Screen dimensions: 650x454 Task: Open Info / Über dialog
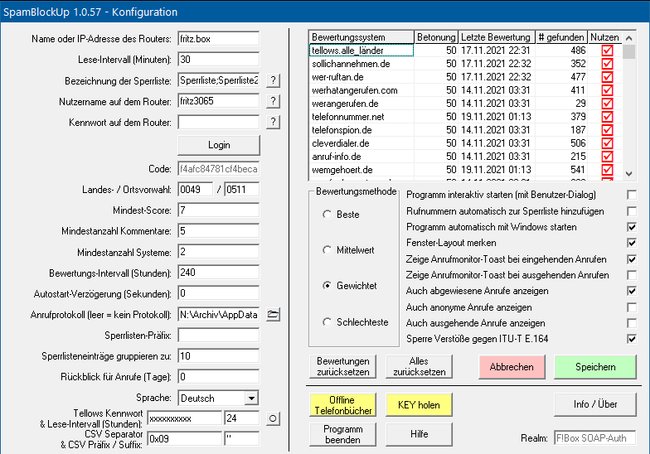(x=595, y=404)
